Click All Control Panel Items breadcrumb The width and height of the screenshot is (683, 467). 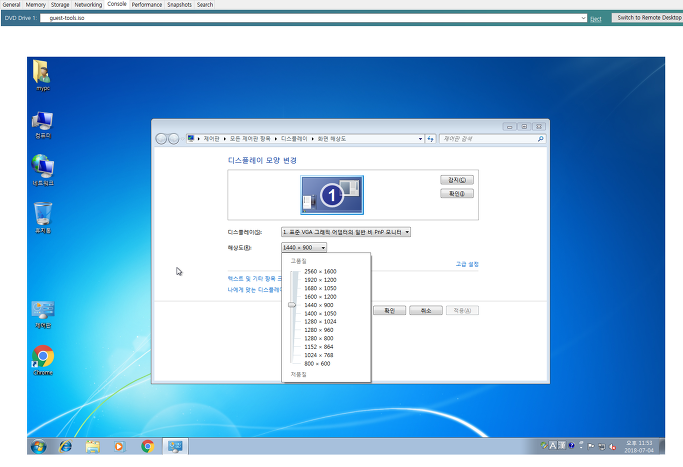tap(250, 139)
